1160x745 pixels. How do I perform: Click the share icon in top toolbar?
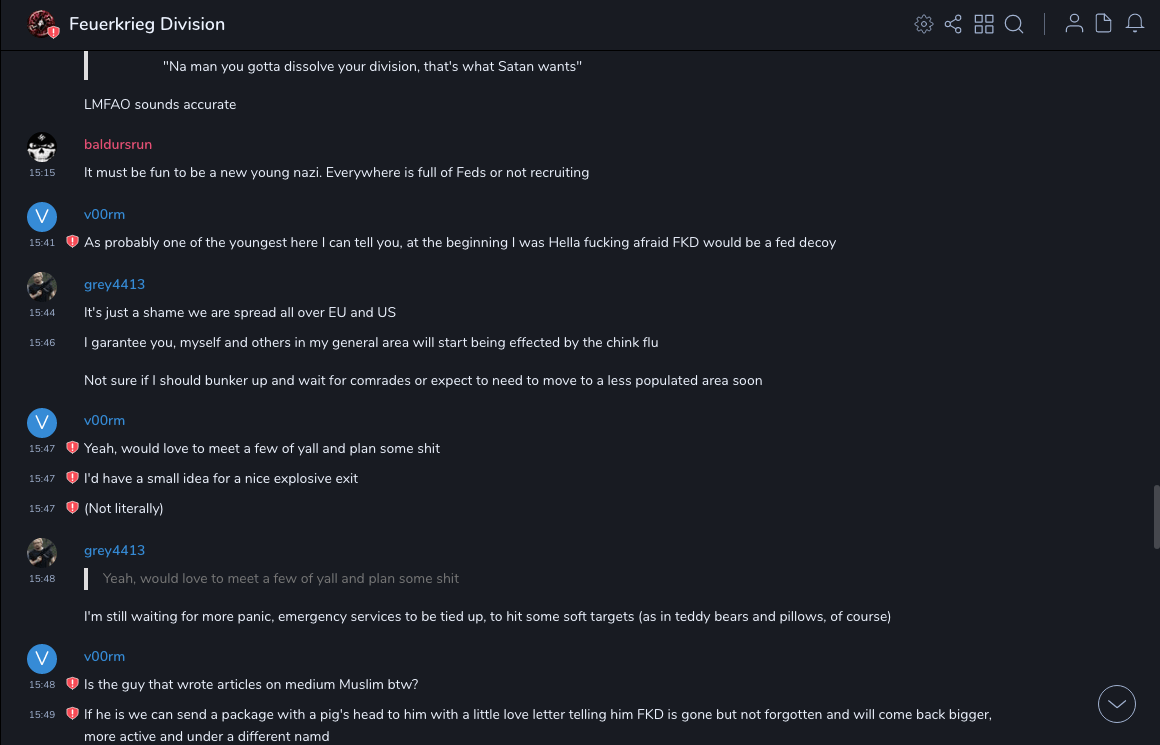953,24
